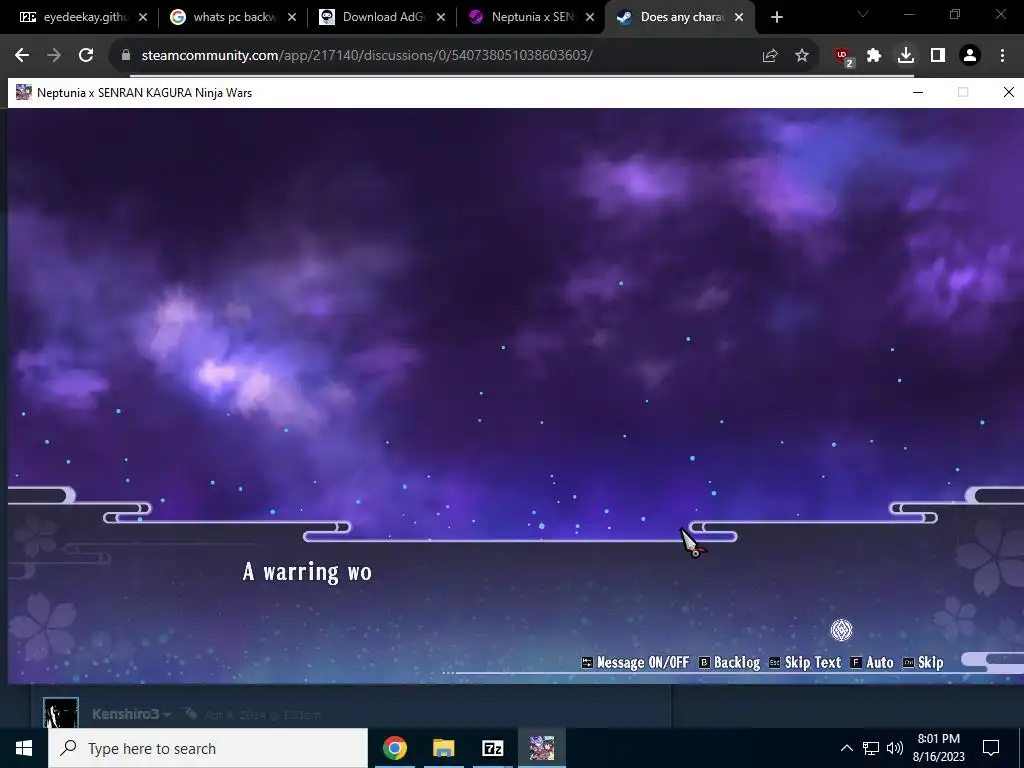Screen dimensions: 1024x768
Task: Toggle the Chrome side panel
Action: (x=938, y=56)
